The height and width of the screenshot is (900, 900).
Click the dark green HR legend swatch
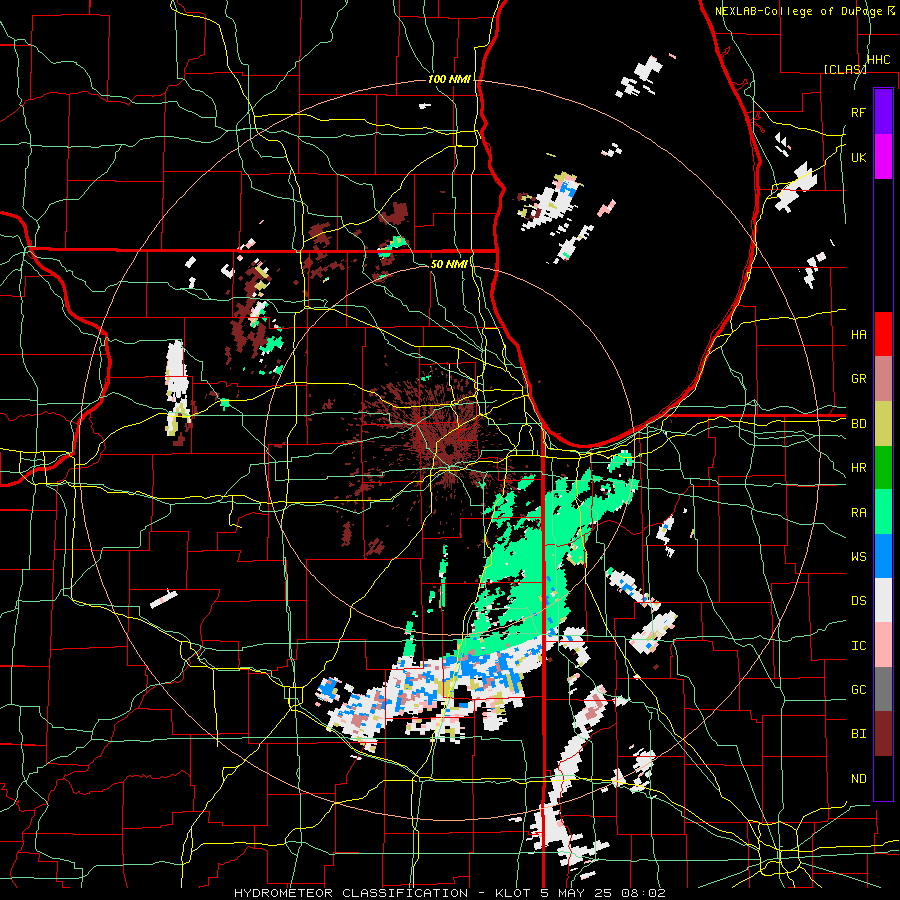coord(883,468)
